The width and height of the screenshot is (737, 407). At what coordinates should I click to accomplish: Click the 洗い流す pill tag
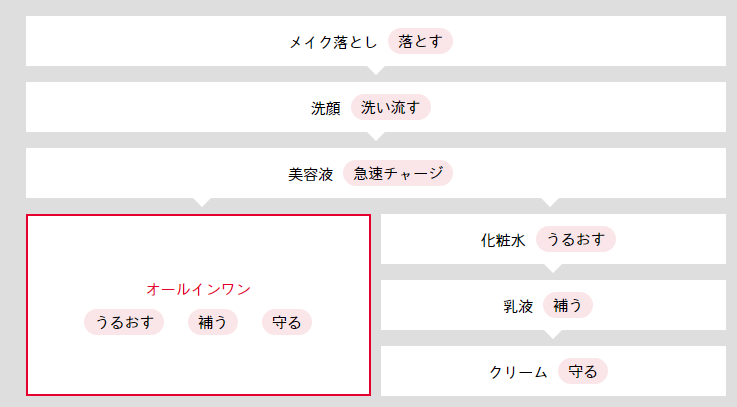click(x=391, y=108)
